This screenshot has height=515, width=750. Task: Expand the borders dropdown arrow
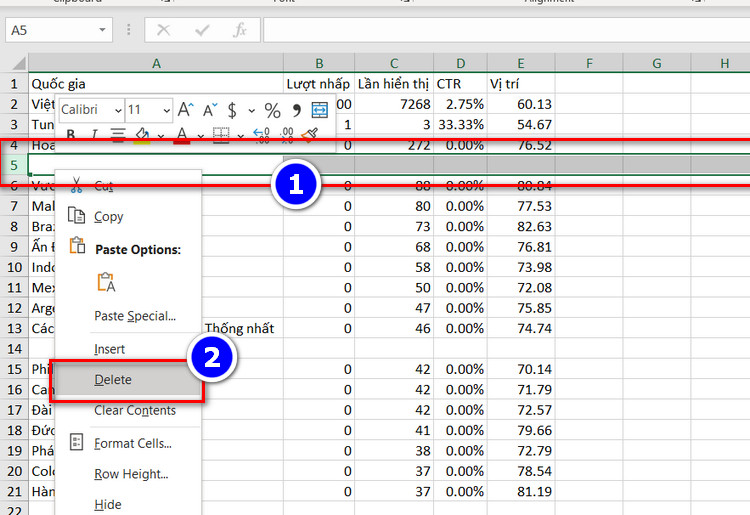[241, 137]
